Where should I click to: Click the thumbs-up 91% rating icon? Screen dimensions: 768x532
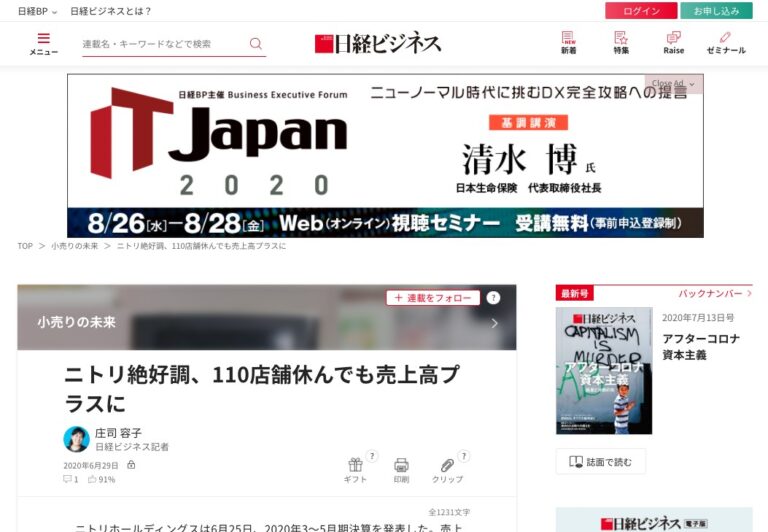[x=92, y=479]
